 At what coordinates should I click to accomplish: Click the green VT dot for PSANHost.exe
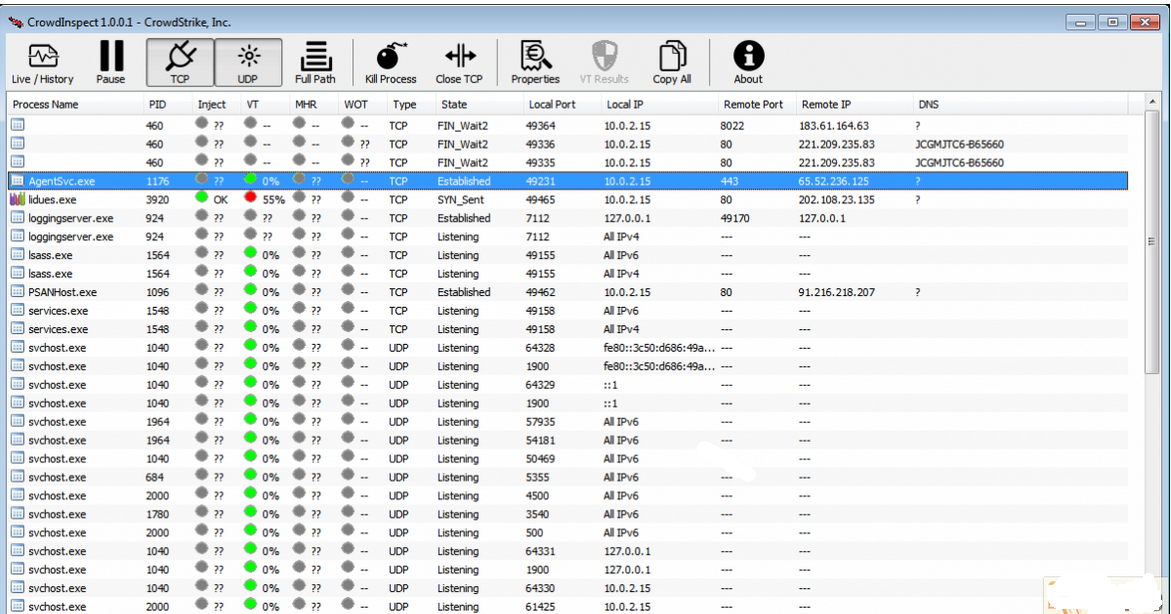click(251, 291)
